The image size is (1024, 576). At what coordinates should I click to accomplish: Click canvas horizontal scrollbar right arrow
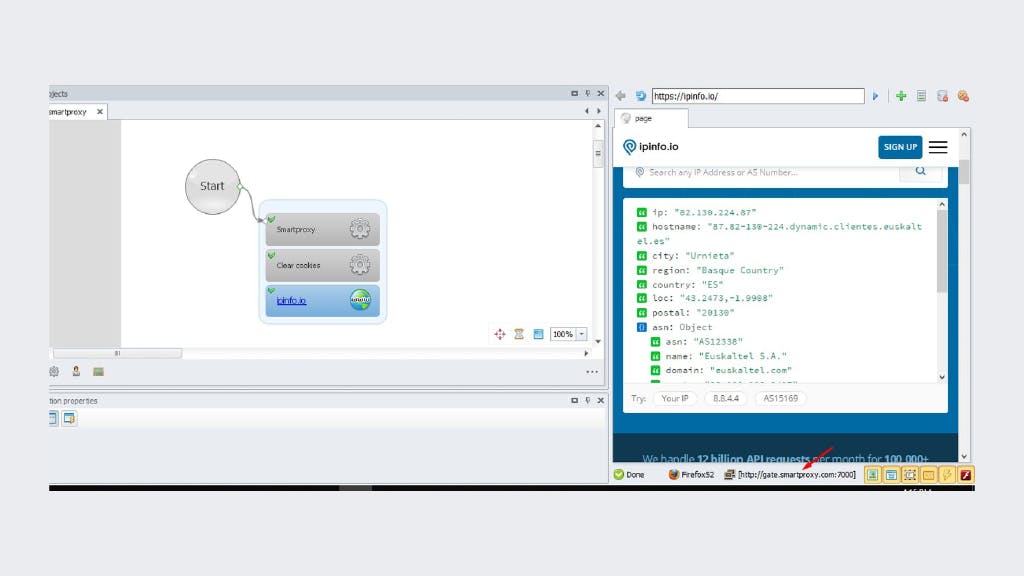click(x=586, y=353)
